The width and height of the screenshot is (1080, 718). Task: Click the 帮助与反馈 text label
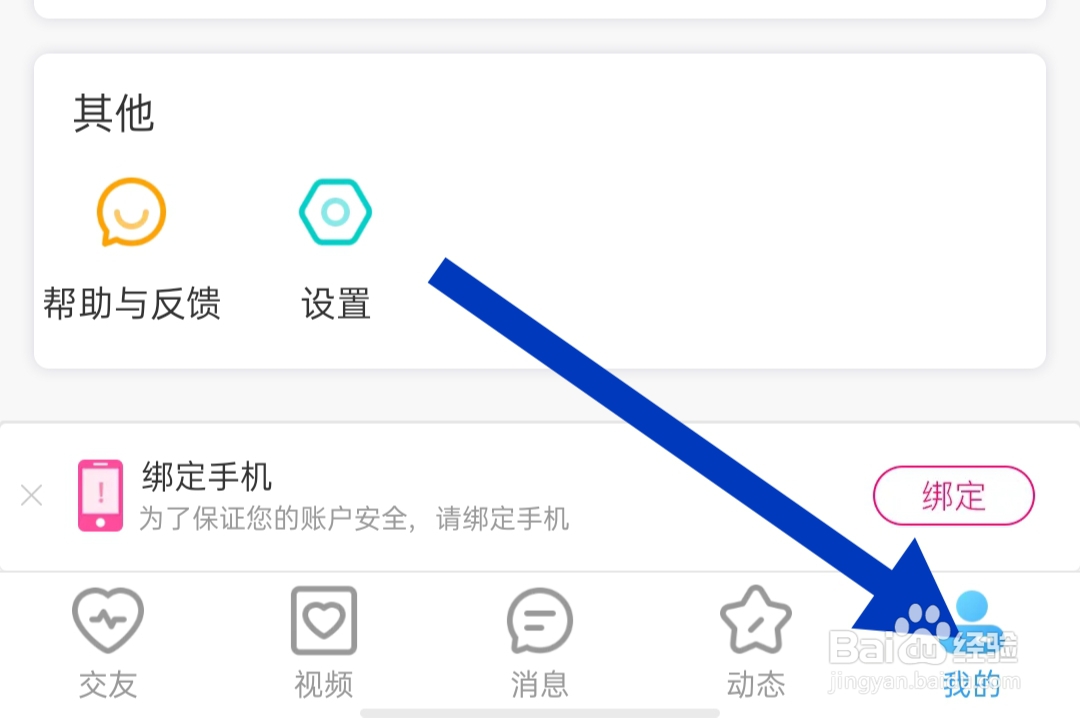click(132, 303)
